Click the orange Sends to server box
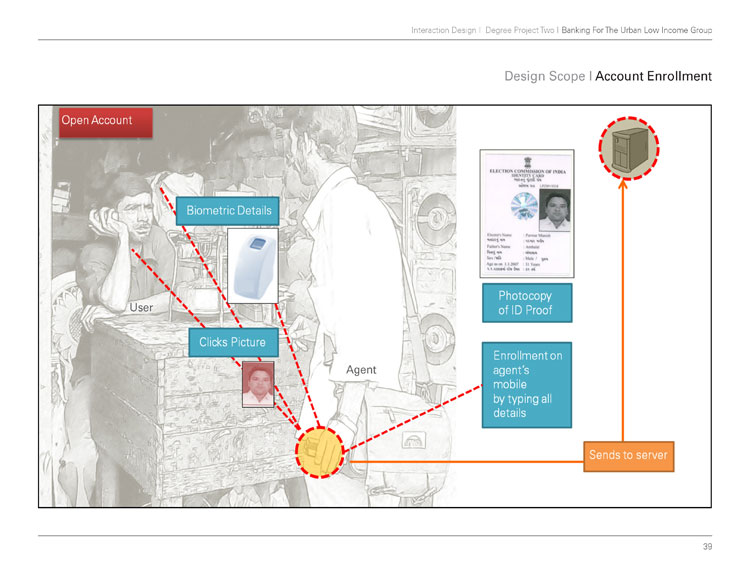 629,456
